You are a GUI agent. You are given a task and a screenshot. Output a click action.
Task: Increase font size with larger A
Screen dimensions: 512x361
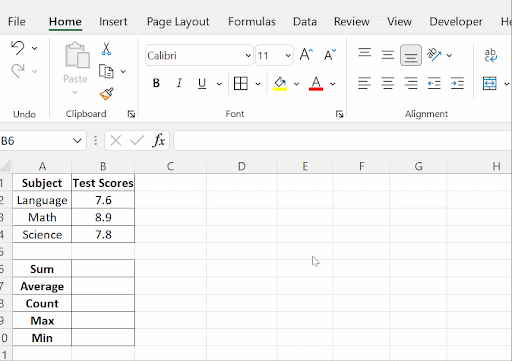click(x=306, y=55)
